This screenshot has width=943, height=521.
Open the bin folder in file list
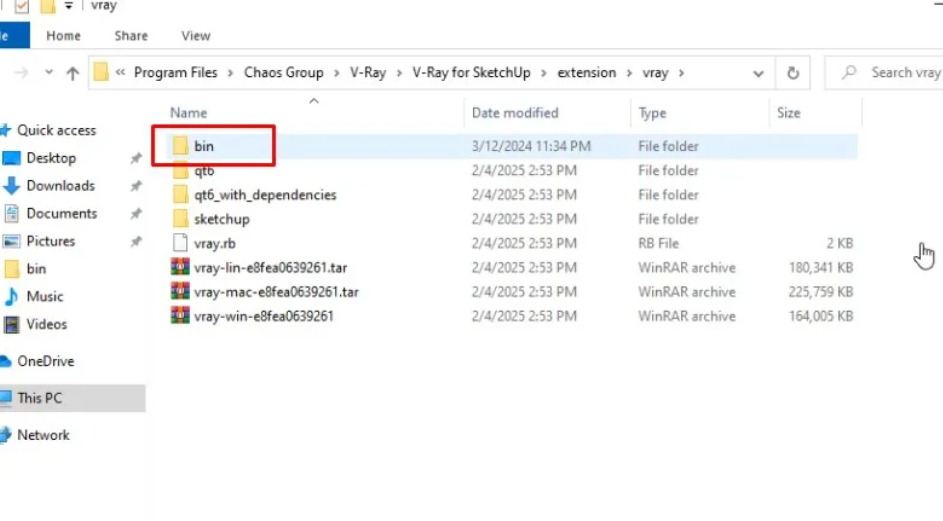[203, 146]
